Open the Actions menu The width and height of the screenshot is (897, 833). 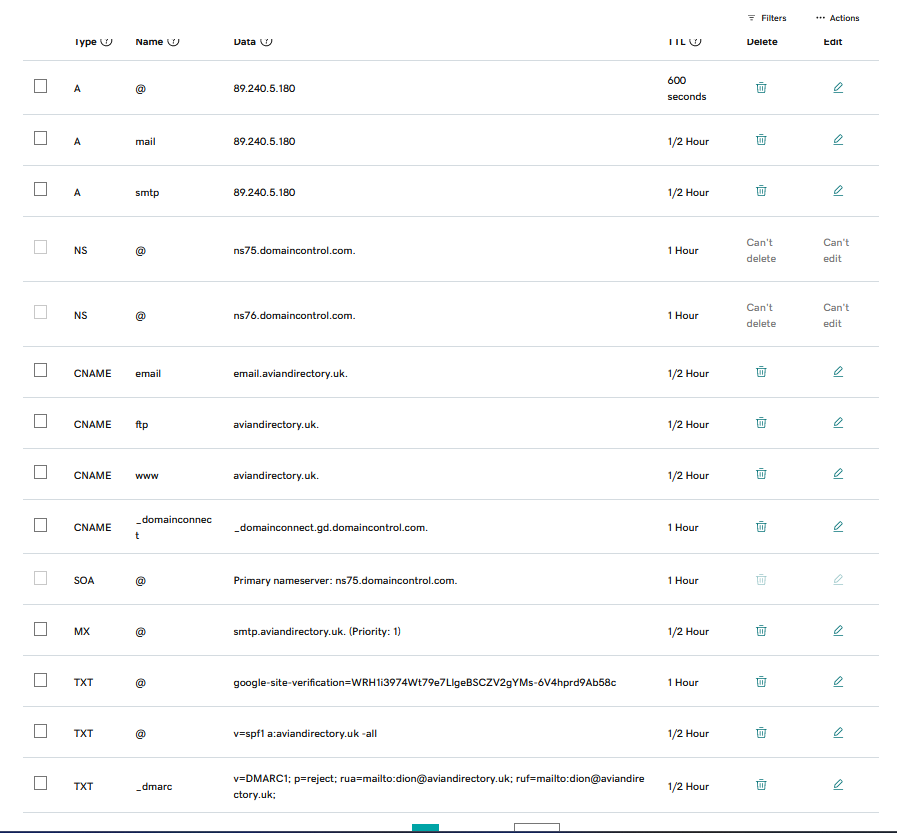tap(837, 18)
